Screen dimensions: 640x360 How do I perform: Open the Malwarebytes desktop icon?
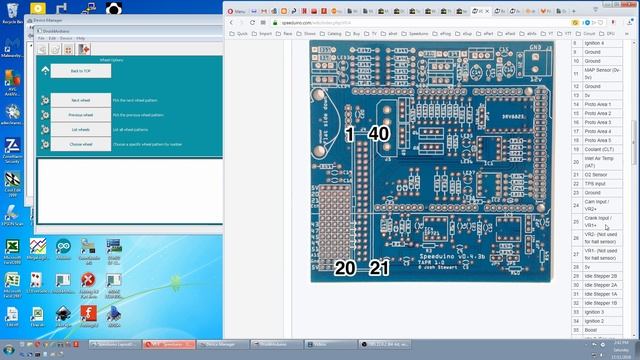click(x=12, y=47)
